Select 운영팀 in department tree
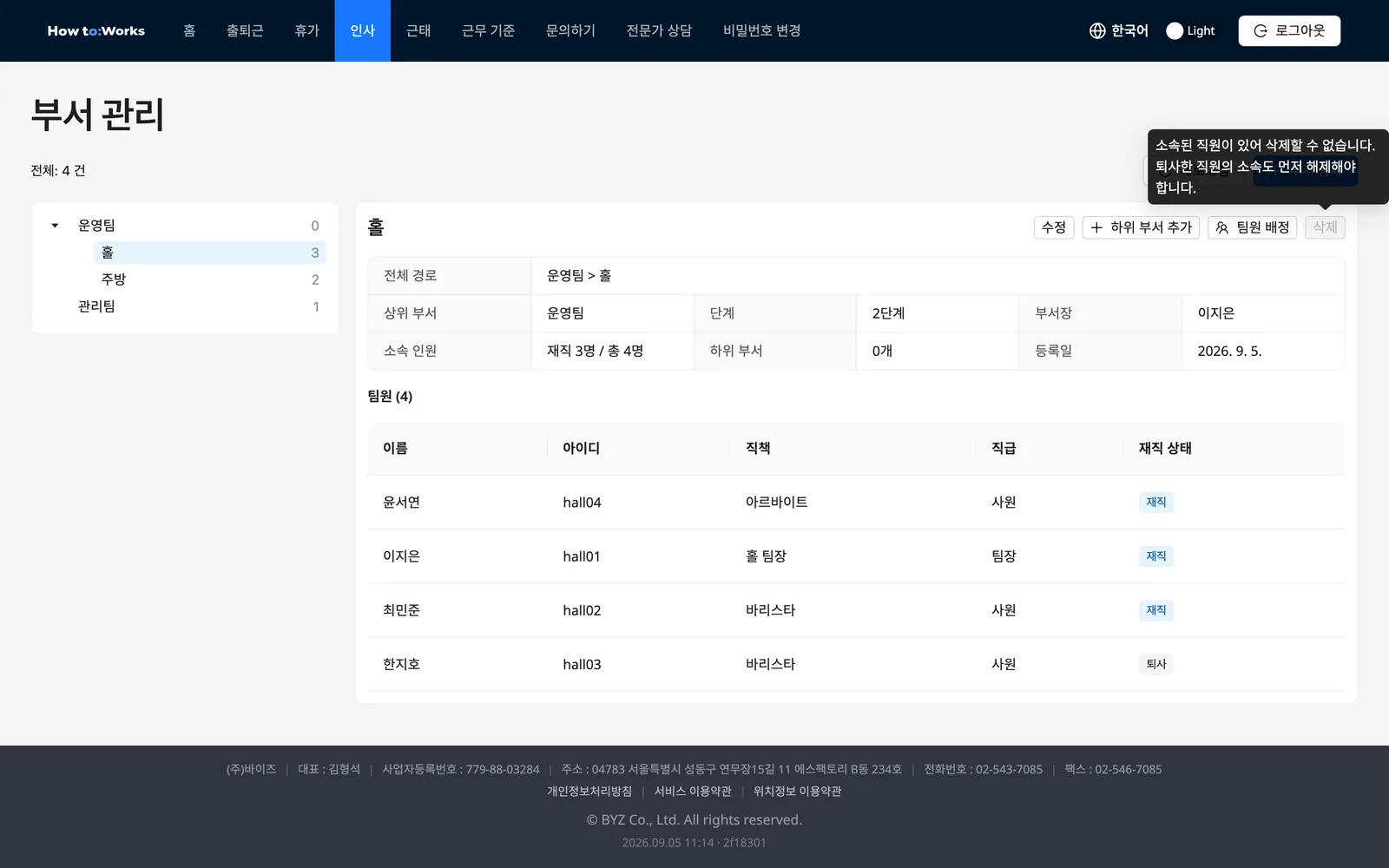This screenshot has height=868, width=1389. [x=96, y=226]
